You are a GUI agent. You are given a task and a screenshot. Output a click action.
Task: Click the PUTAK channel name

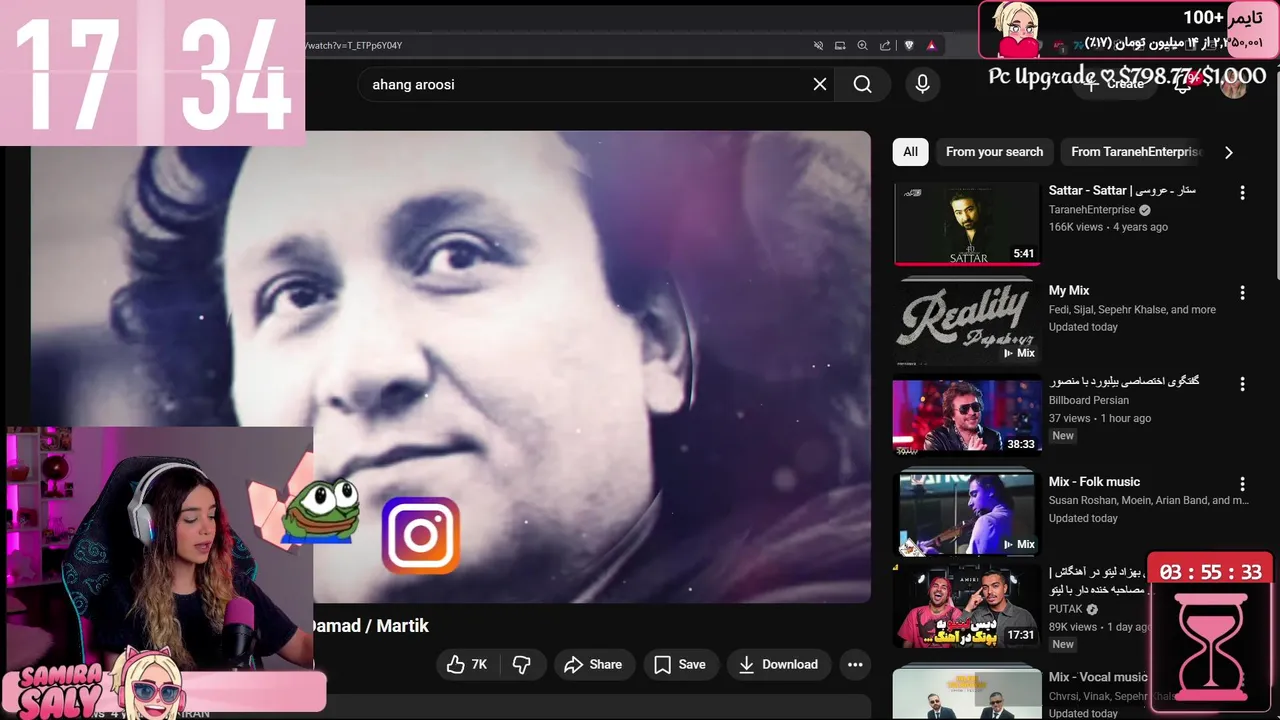(x=1066, y=609)
